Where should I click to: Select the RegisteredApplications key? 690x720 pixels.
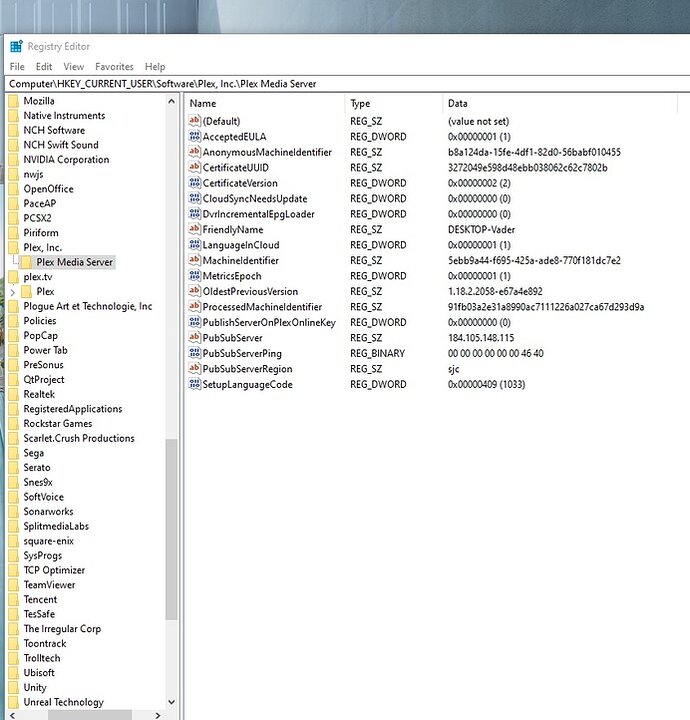(x=73, y=409)
